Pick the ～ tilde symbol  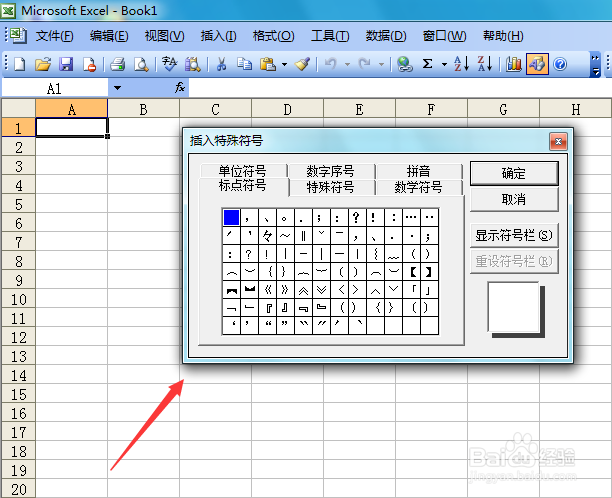click(285, 236)
